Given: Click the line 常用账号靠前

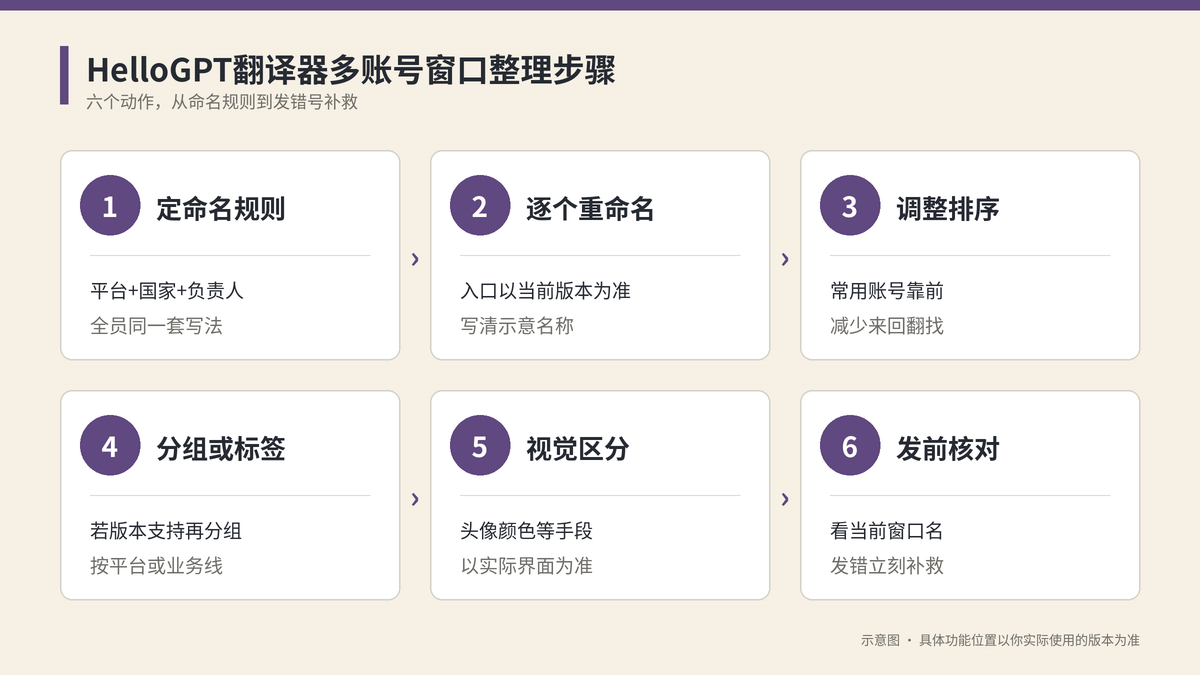Looking at the screenshot, I should [x=887, y=291].
